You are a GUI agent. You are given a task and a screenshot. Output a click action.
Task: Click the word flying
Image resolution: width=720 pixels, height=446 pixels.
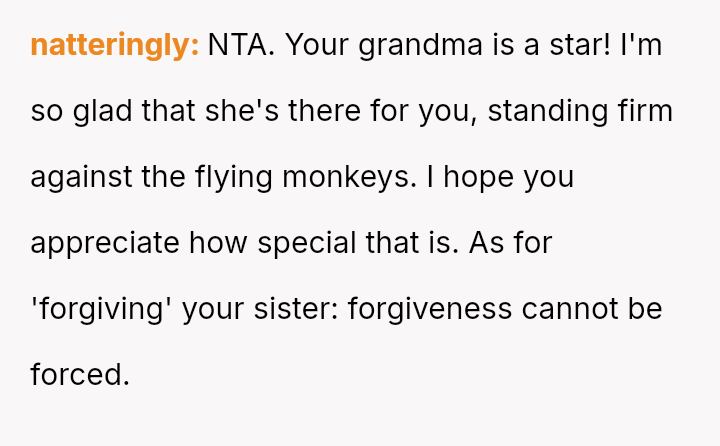point(241,177)
